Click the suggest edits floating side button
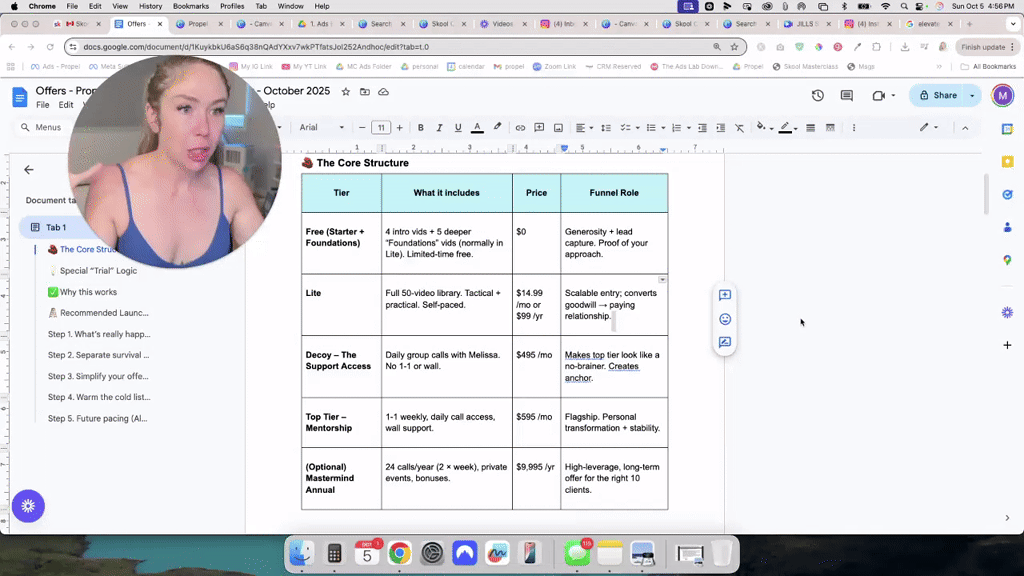This screenshot has width=1024, height=576. click(x=725, y=342)
